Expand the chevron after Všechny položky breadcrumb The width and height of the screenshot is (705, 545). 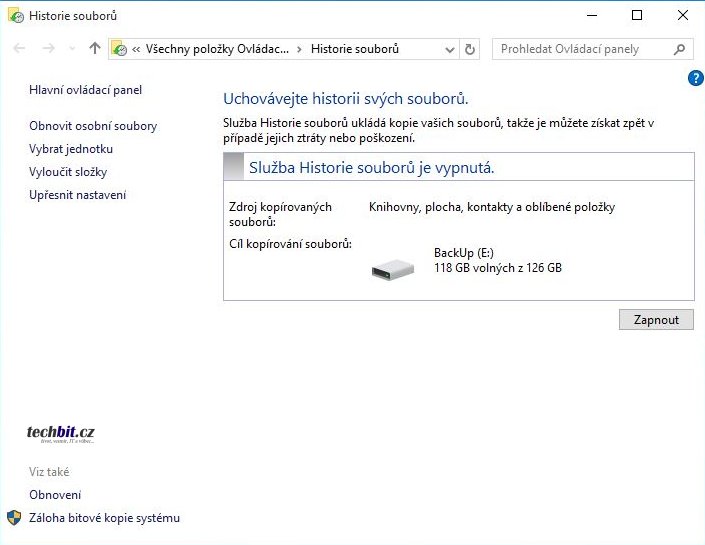(299, 49)
